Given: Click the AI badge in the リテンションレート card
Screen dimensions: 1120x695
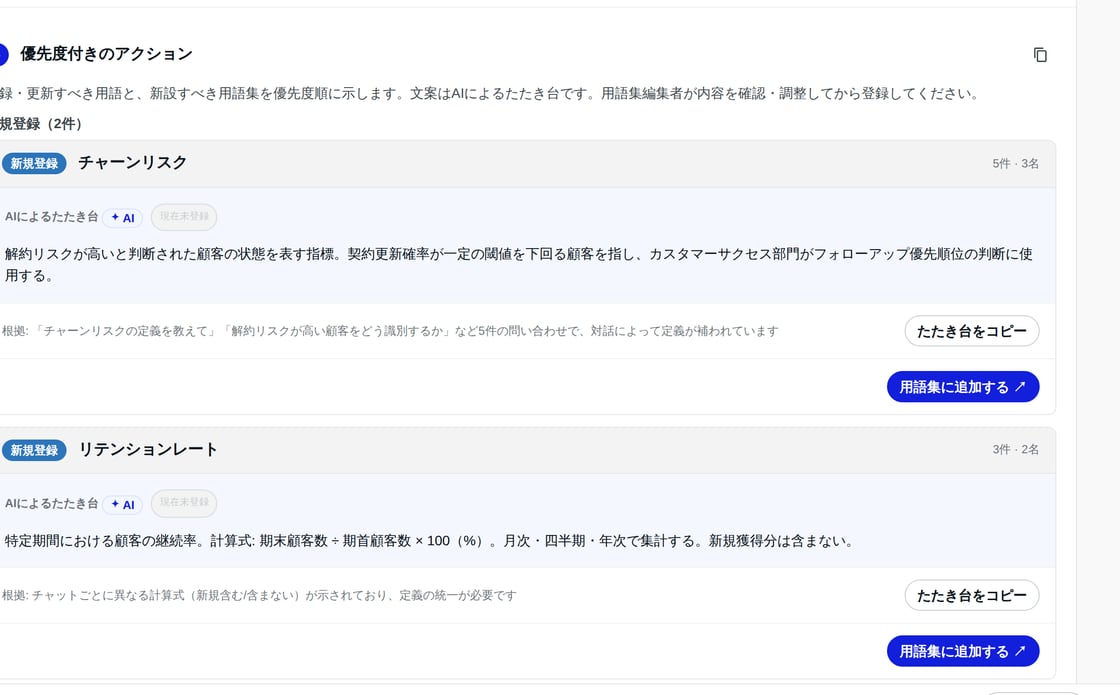Looking at the screenshot, I should tap(122, 504).
